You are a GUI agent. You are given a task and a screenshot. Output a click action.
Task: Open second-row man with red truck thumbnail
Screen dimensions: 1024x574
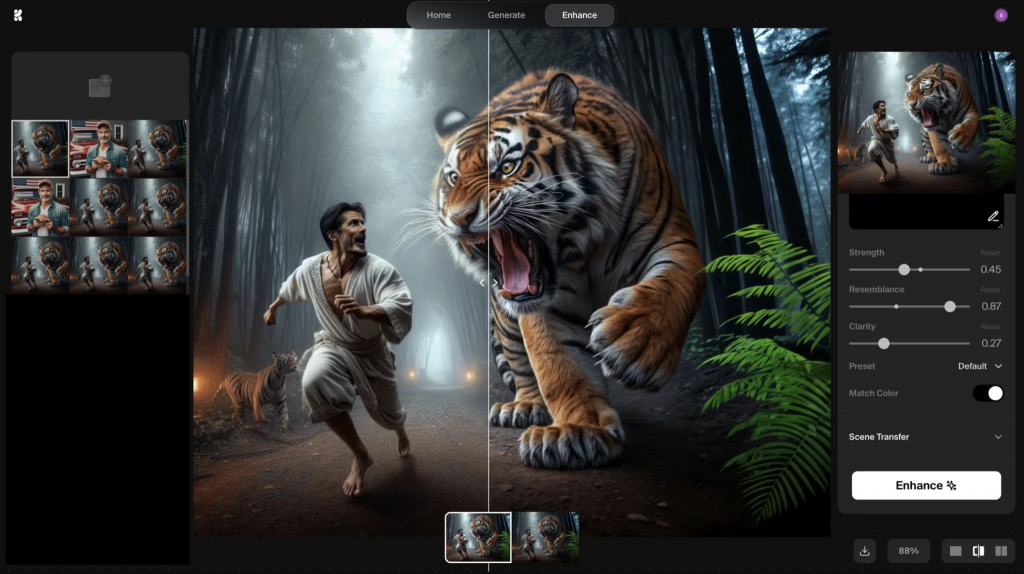40,206
